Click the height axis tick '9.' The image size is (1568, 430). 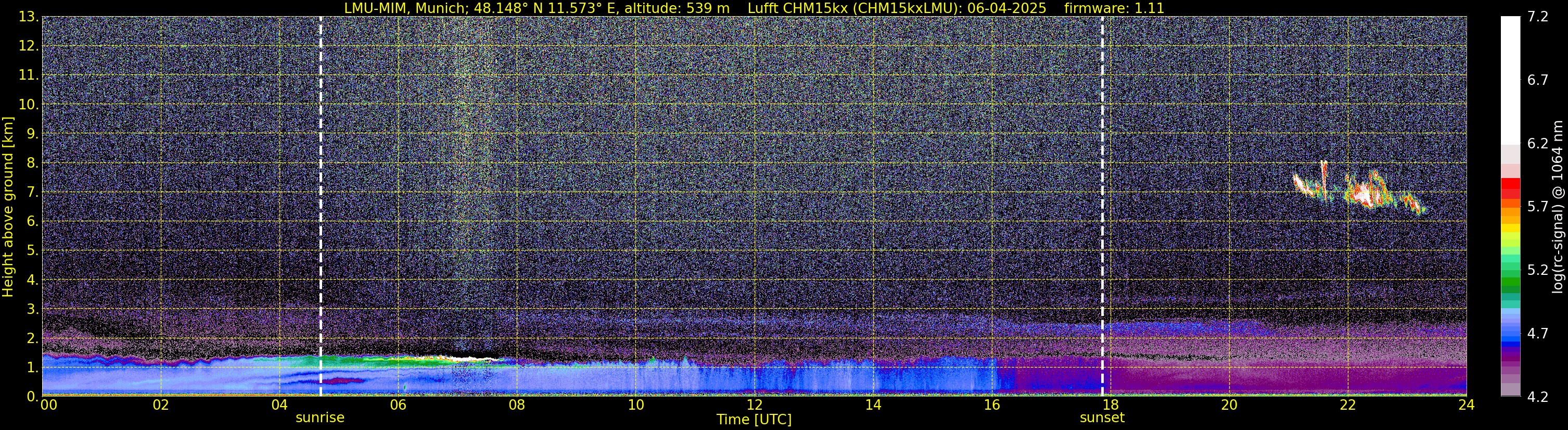(33, 133)
